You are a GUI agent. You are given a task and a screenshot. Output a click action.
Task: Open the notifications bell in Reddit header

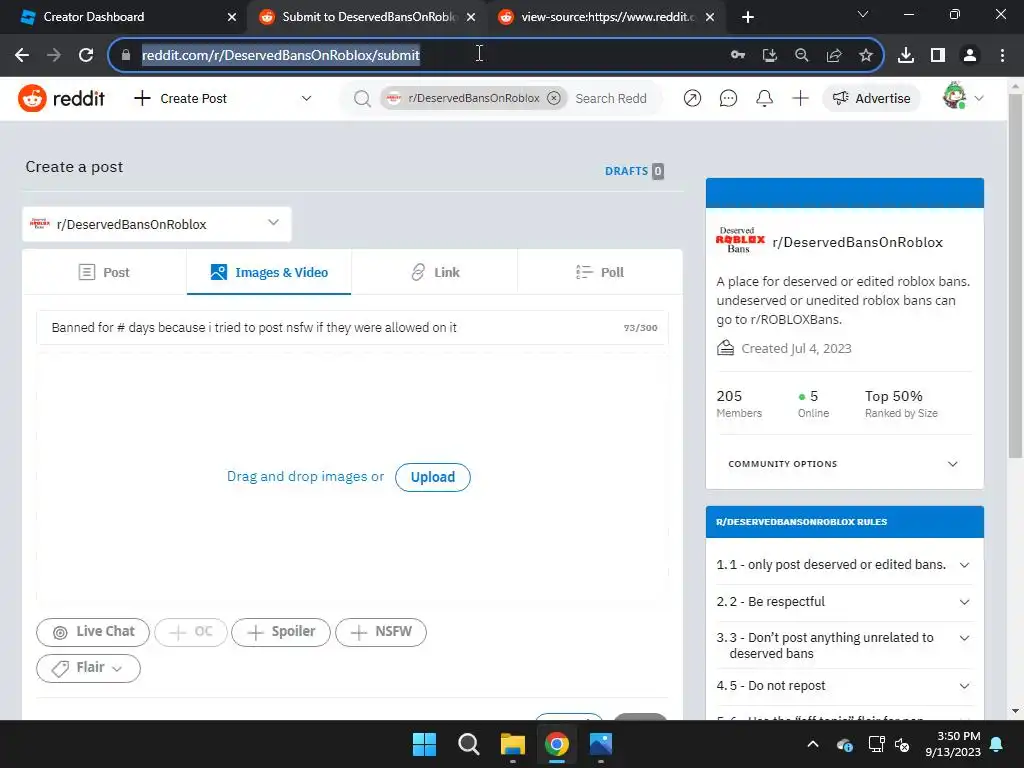(x=764, y=98)
